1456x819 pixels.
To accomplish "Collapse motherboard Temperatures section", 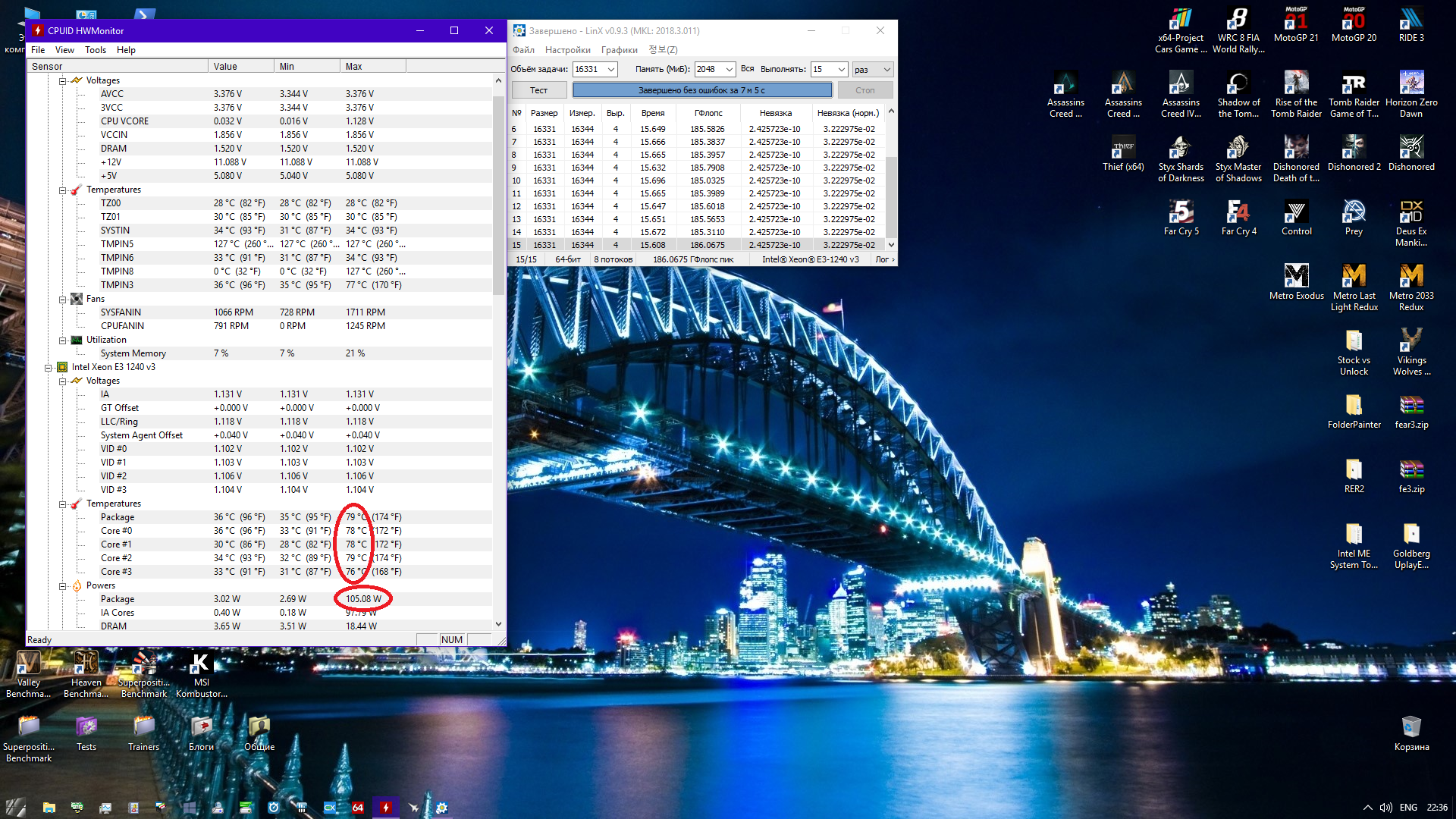I will click(63, 190).
